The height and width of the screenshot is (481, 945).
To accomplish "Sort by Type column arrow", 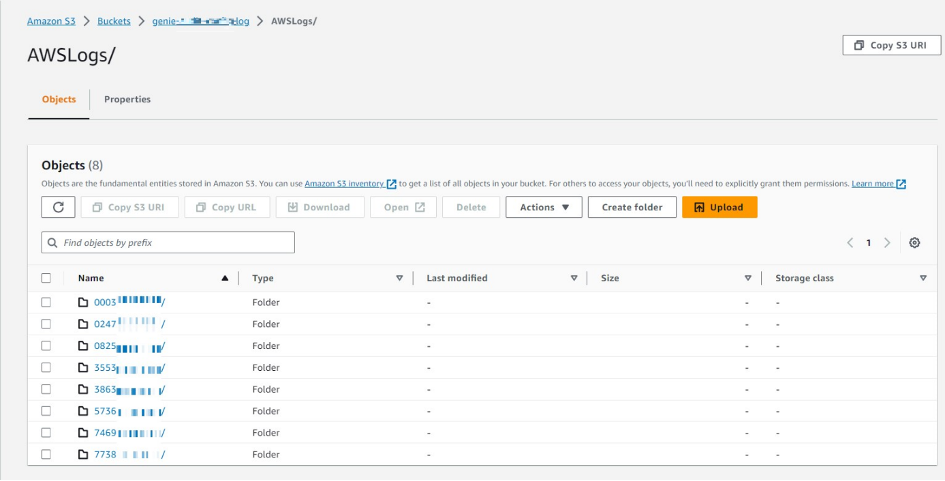I will coord(399,278).
